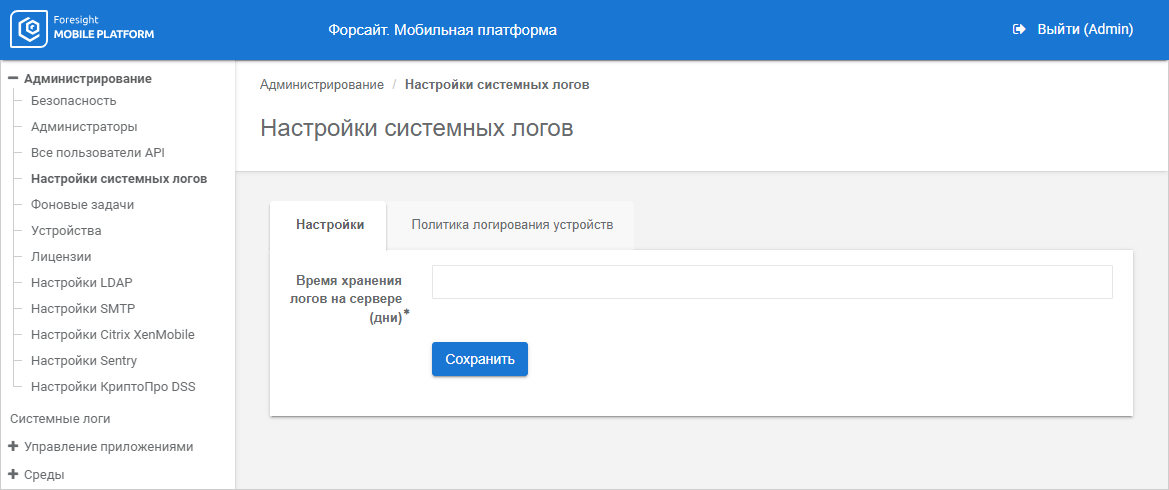Open Настройки LDAP in the sidebar
The height and width of the screenshot is (490, 1169).
[x=82, y=283]
